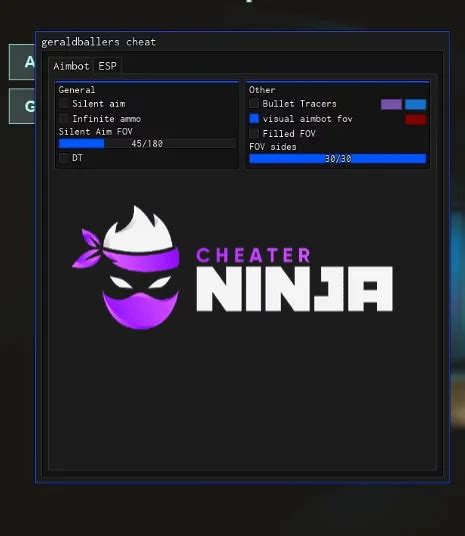
Task: Enable the Silent aim checkbox
Action: coord(64,104)
